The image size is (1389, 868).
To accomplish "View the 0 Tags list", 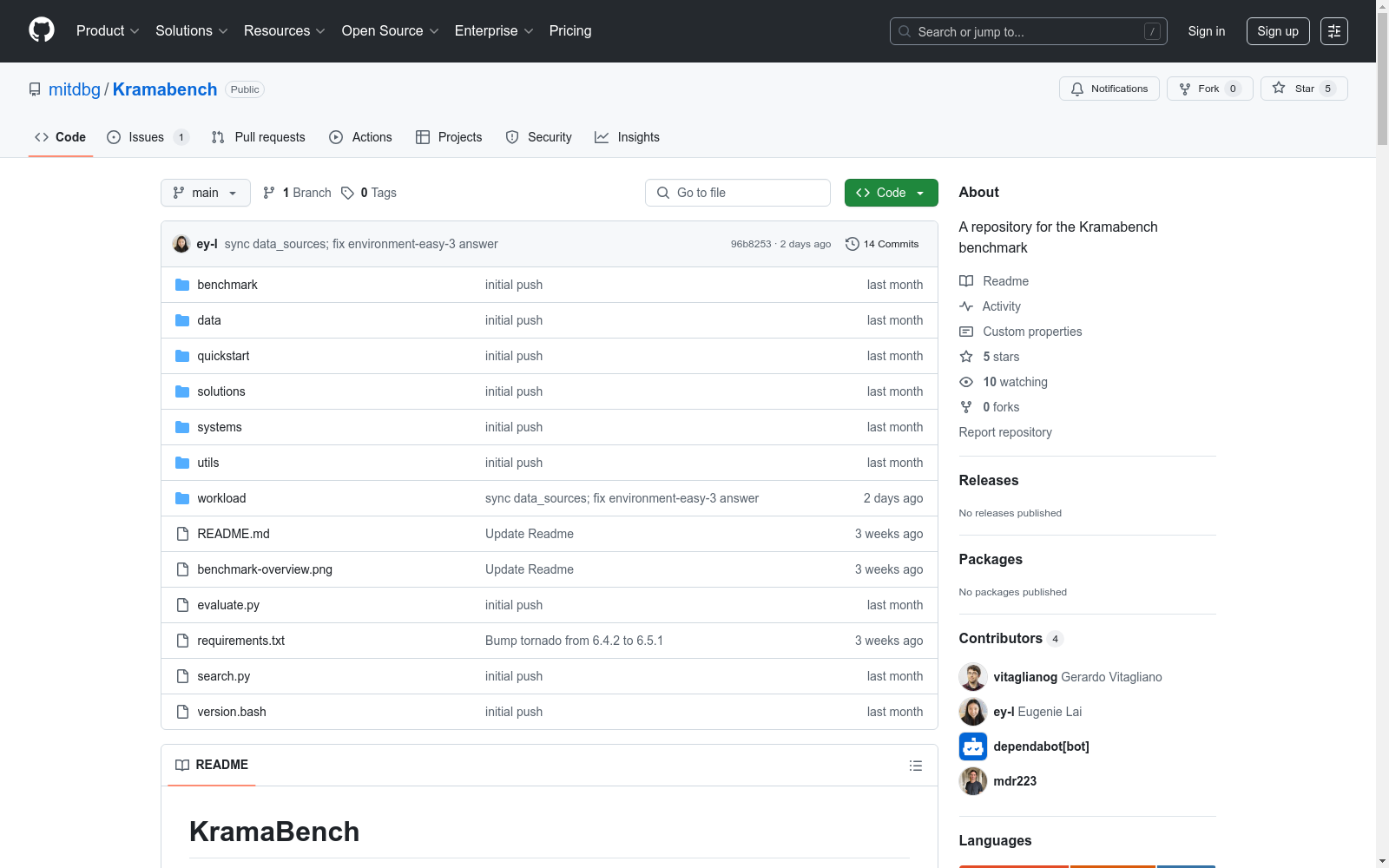I will [369, 193].
